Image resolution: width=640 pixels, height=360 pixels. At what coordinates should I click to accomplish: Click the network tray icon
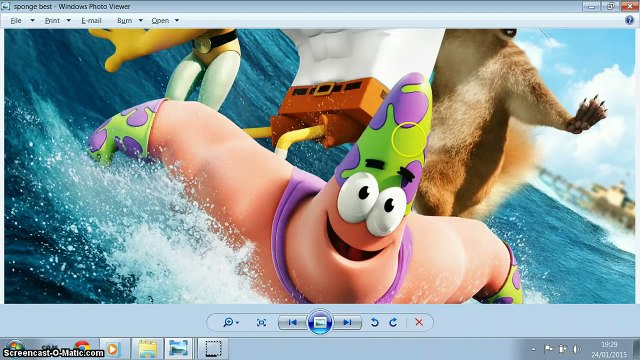click(x=563, y=349)
